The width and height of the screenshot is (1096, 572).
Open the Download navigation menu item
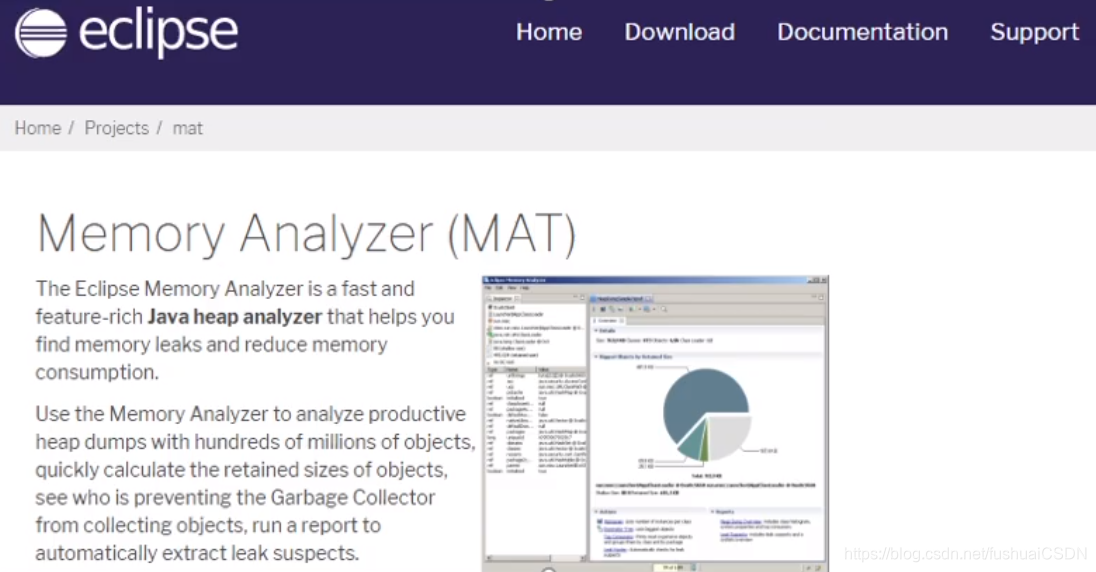tap(679, 32)
